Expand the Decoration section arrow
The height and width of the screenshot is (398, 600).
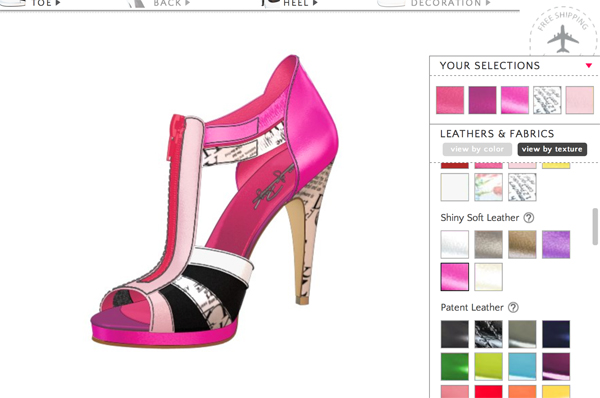(488, 3)
